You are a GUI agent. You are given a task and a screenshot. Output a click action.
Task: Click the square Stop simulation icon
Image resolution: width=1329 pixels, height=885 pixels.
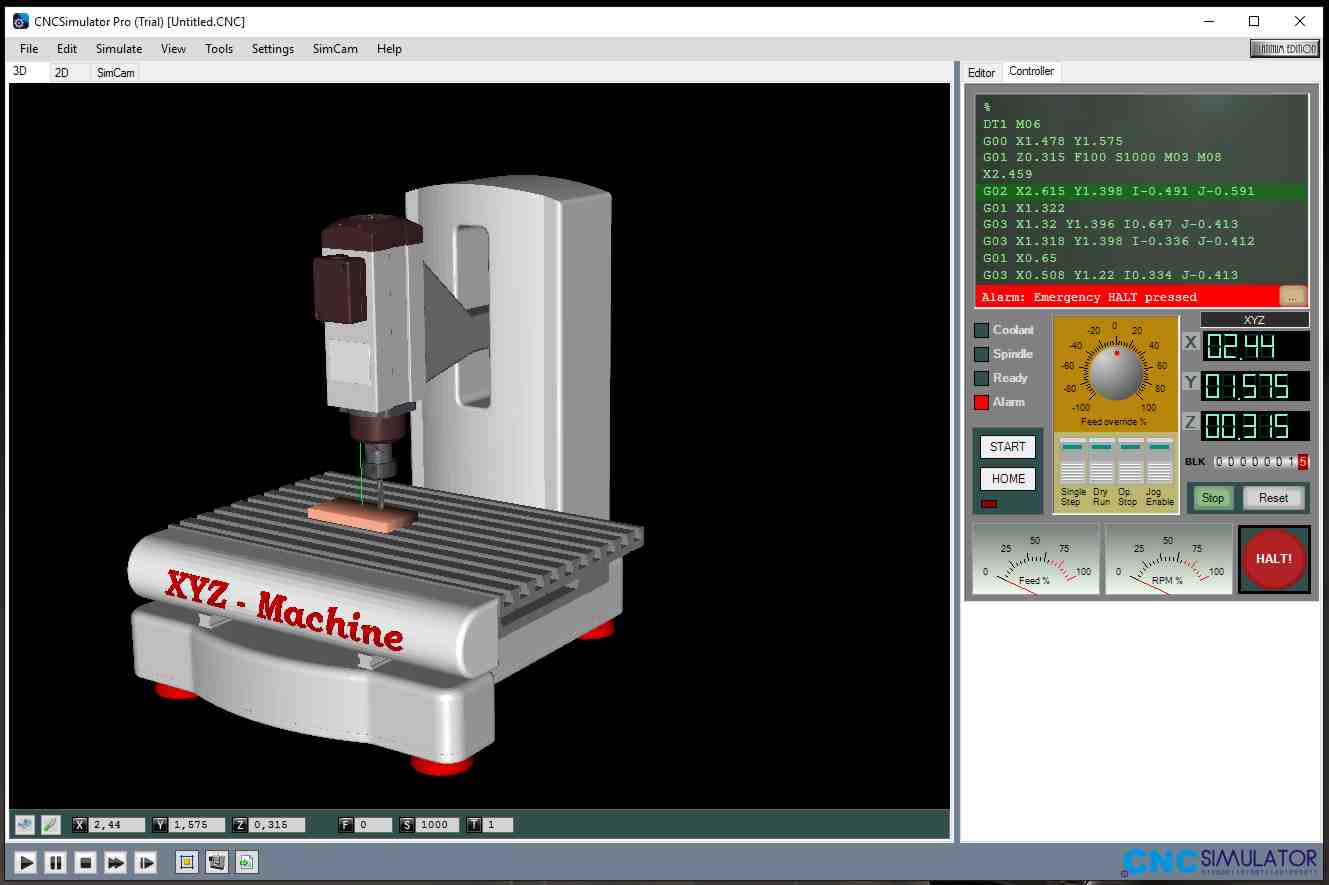(86, 862)
